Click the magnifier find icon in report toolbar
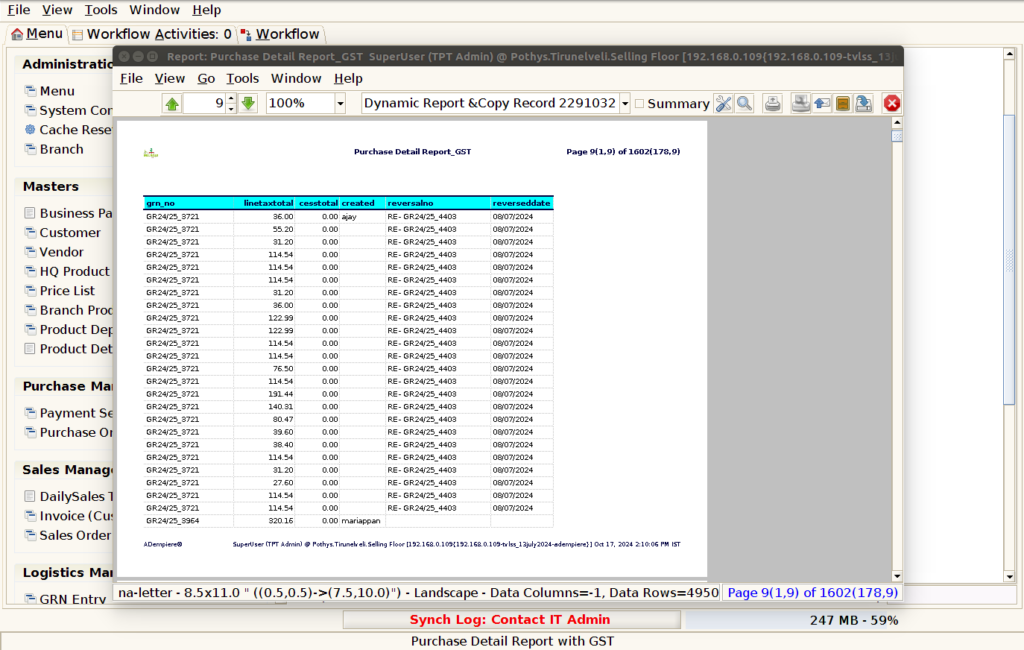Viewport: 1024px width, 650px height. pos(744,103)
